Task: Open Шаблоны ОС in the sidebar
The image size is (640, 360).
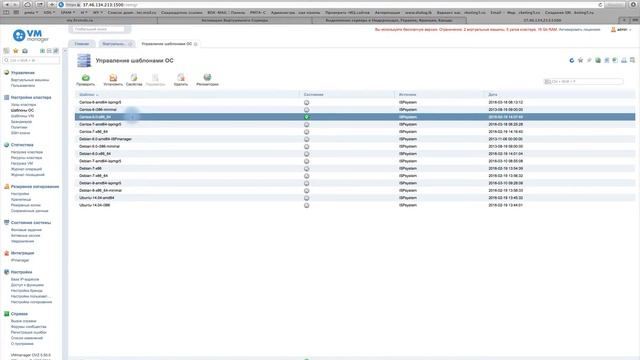Action: pos(22,110)
